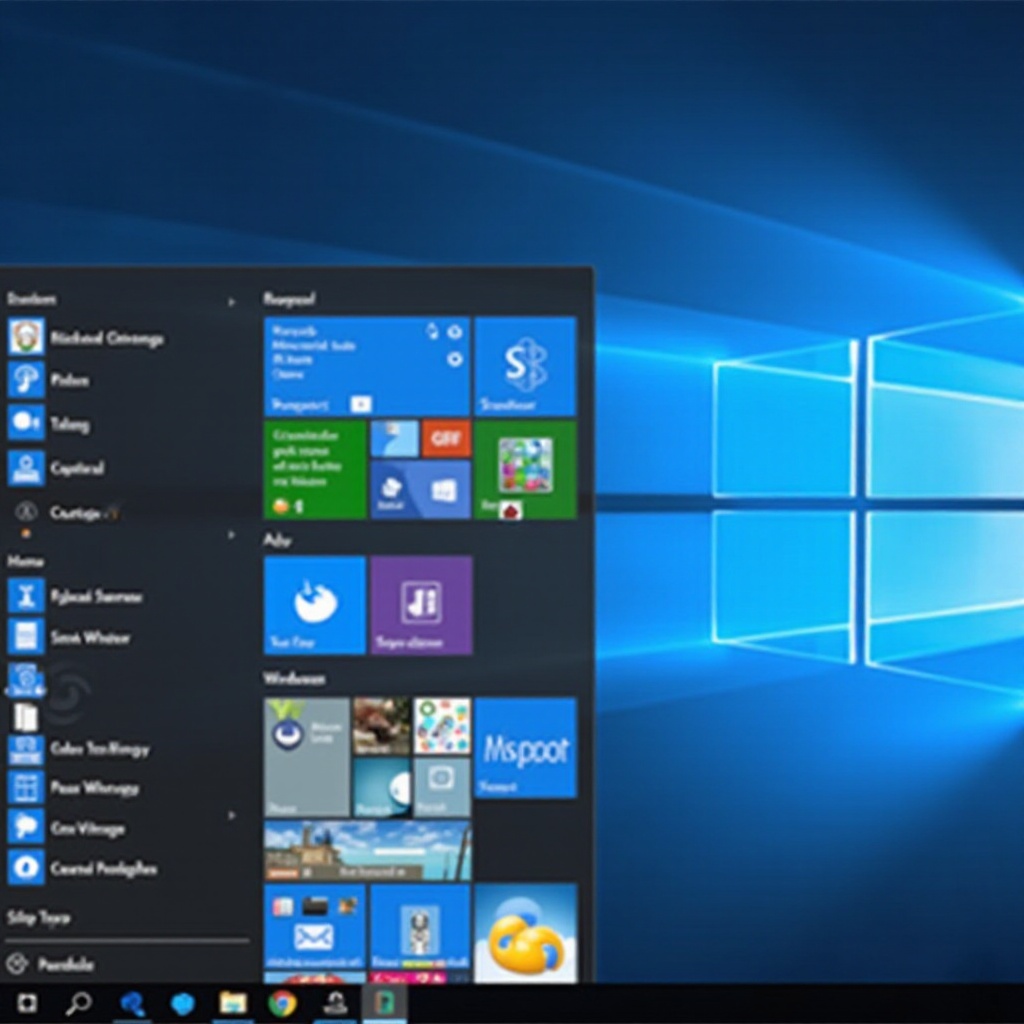
Task: Open the landscape photo wide tile
Action: [367, 850]
